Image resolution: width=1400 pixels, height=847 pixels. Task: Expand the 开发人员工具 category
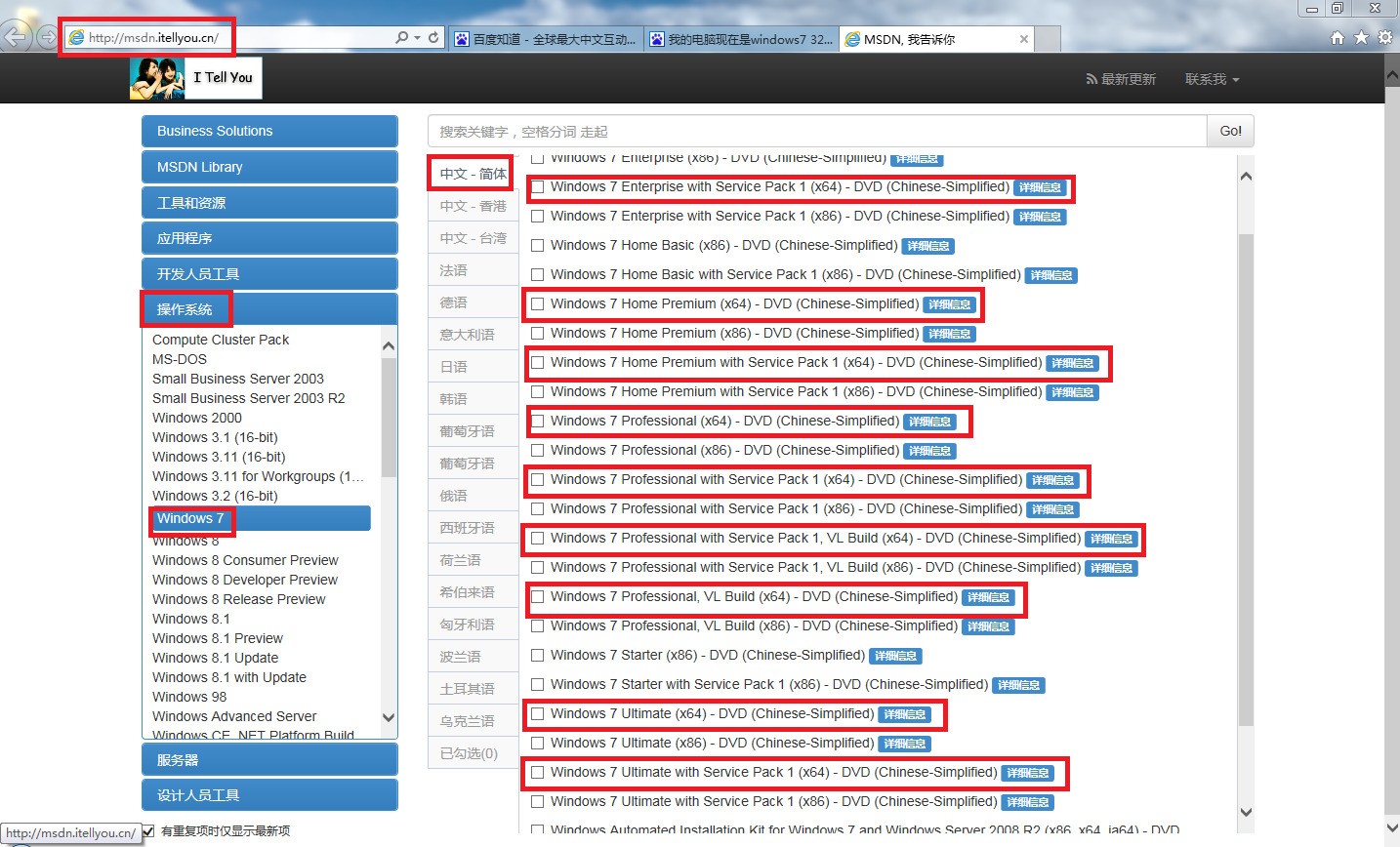pyautogui.click(x=269, y=274)
